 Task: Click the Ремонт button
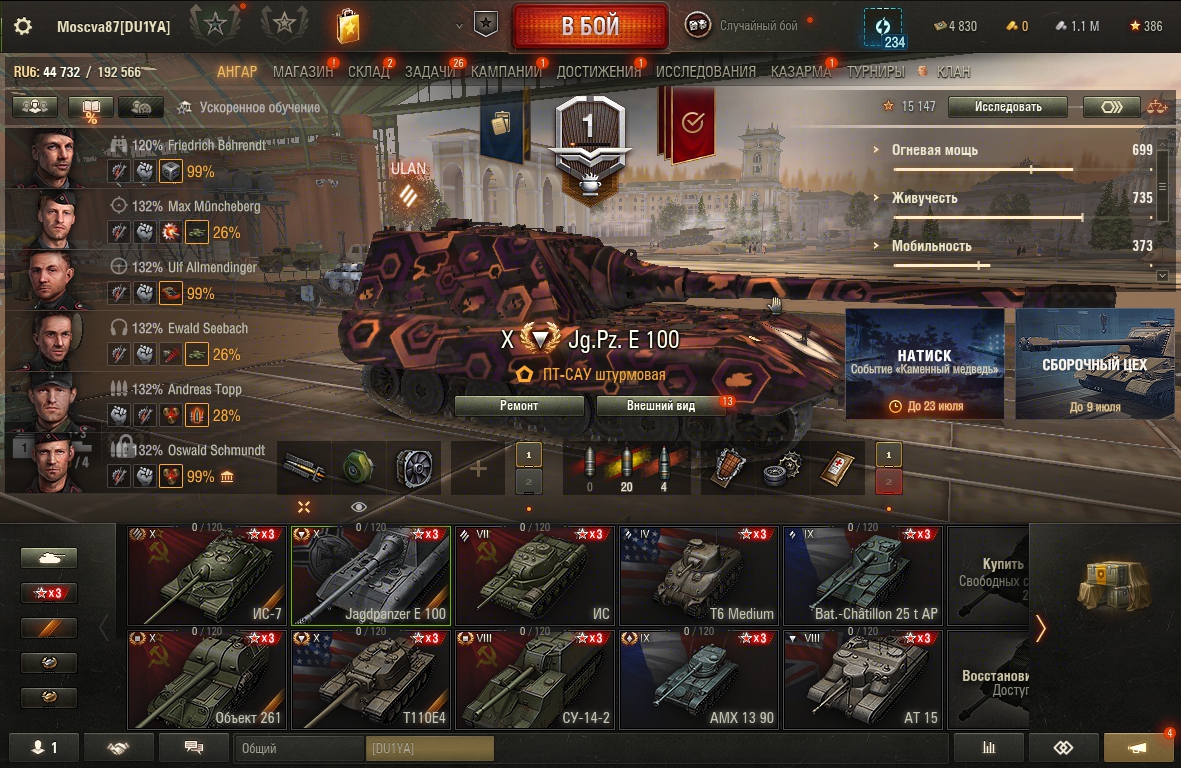coord(519,405)
